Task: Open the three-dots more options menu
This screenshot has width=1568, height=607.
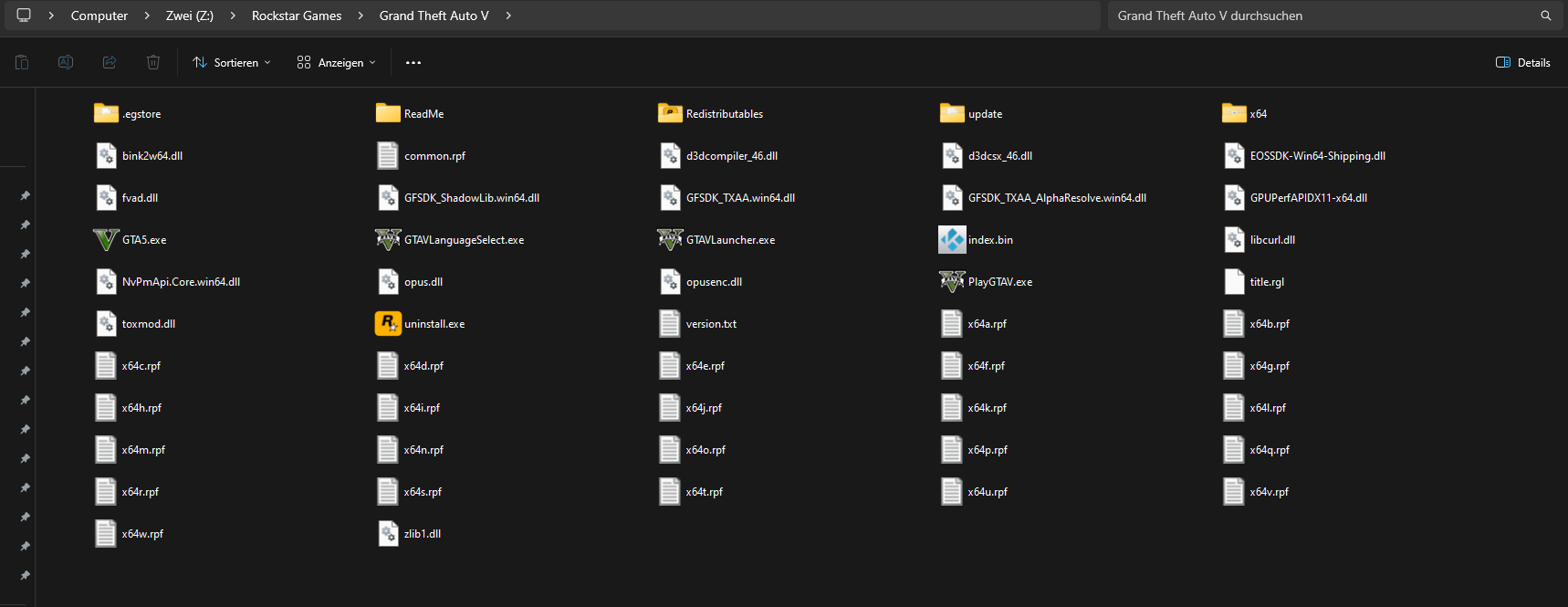Action: (413, 63)
